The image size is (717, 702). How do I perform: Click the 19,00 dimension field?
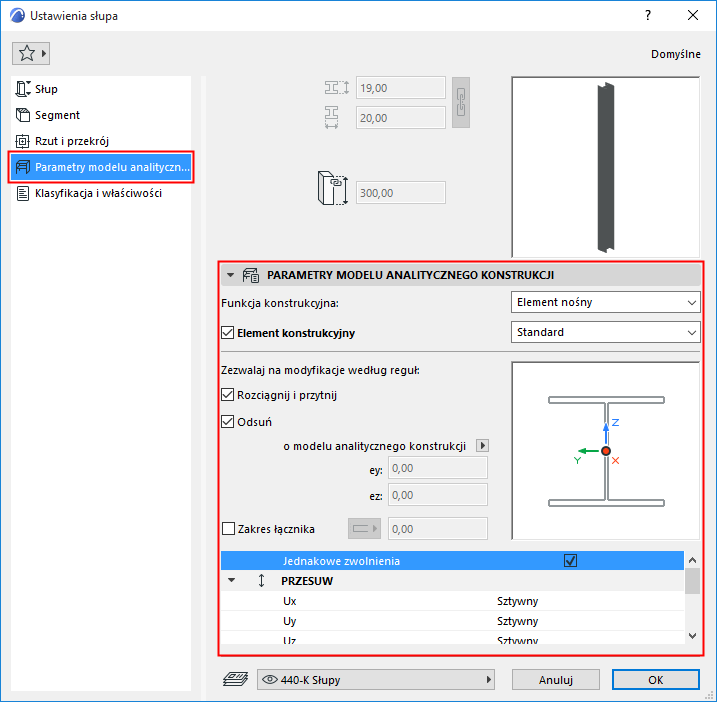coord(401,87)
